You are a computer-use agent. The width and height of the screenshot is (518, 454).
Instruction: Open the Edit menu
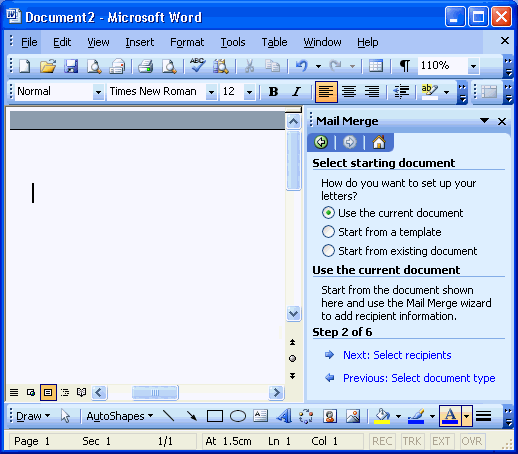click(62, 42)
